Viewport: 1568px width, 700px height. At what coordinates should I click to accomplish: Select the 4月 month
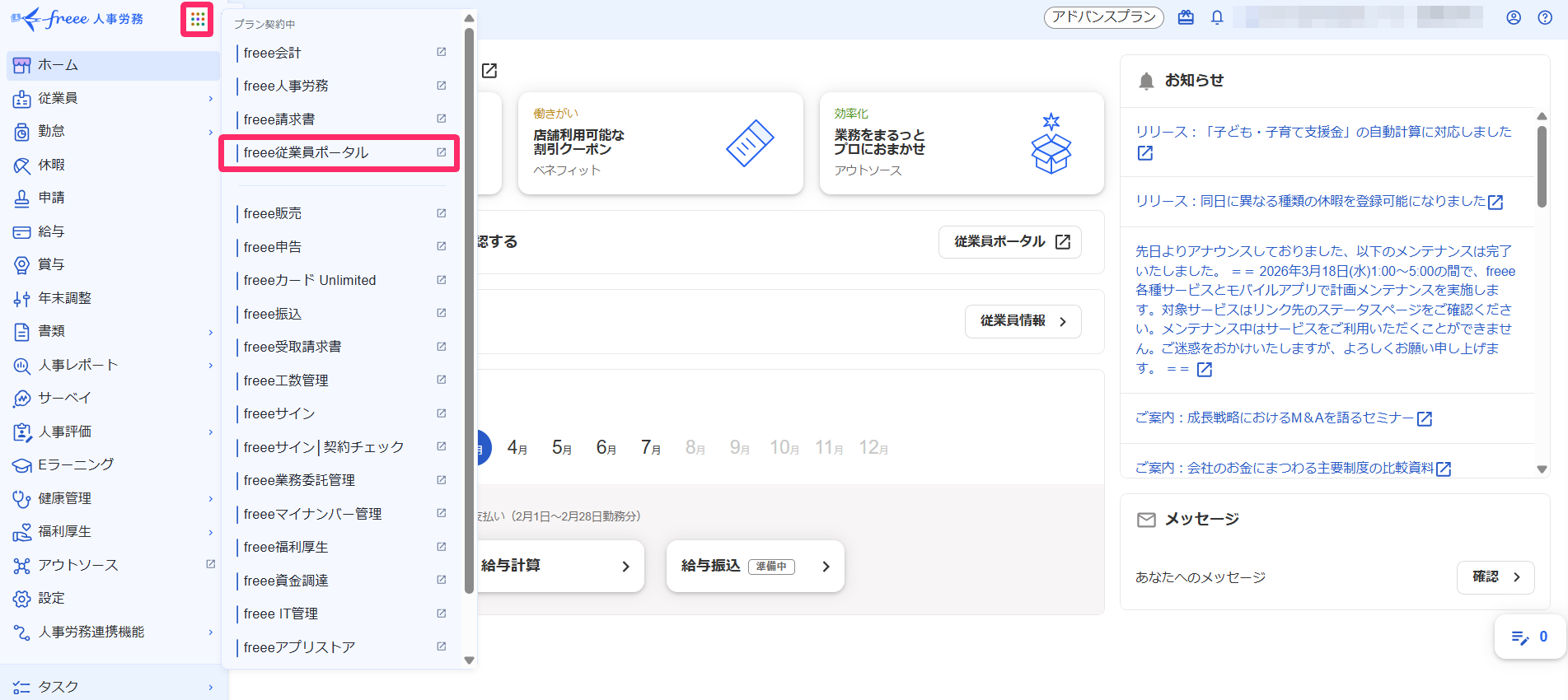pos(517,448)
